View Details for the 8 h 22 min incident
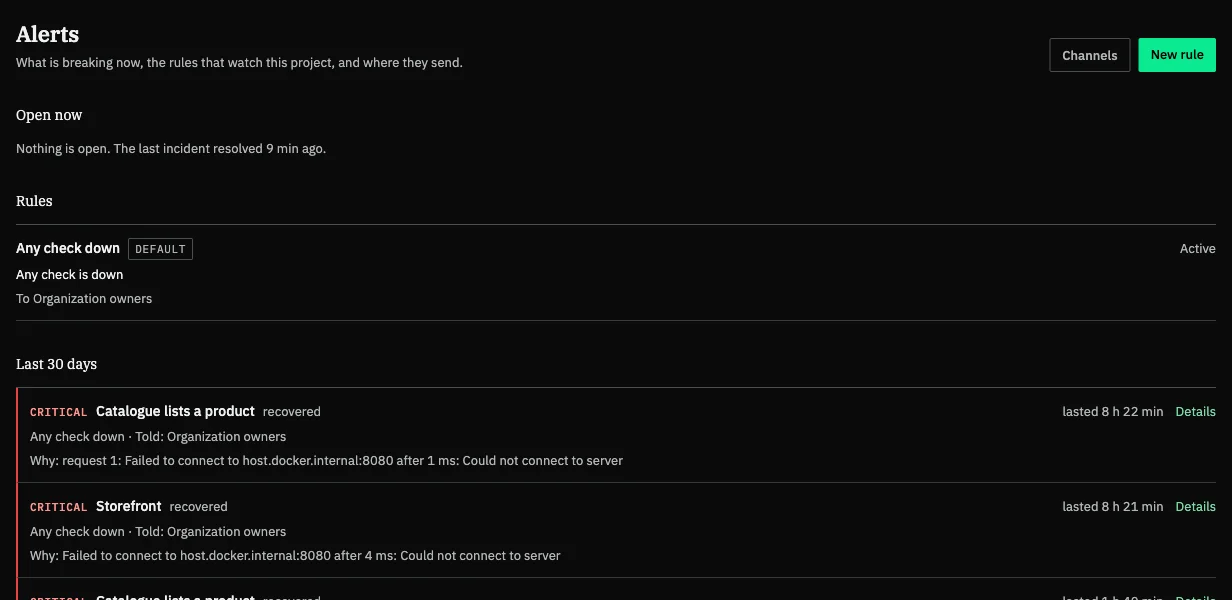 click(x=1195, y=411)
